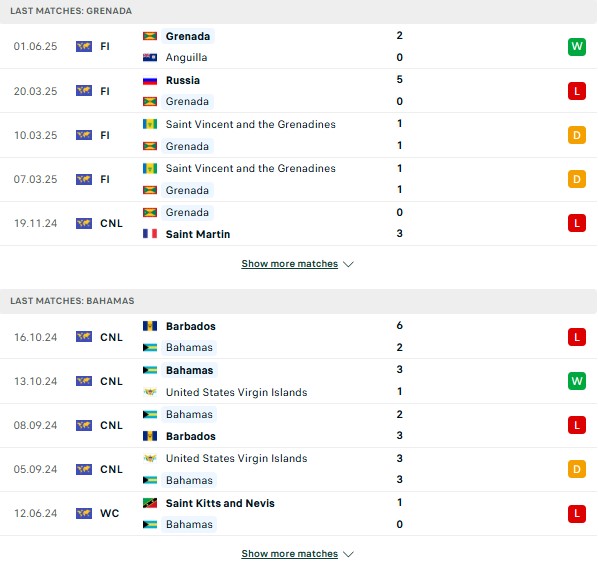Screen dimensions: 598x572
Task: Click the Saint Martin flag icon
Action: 150,234
